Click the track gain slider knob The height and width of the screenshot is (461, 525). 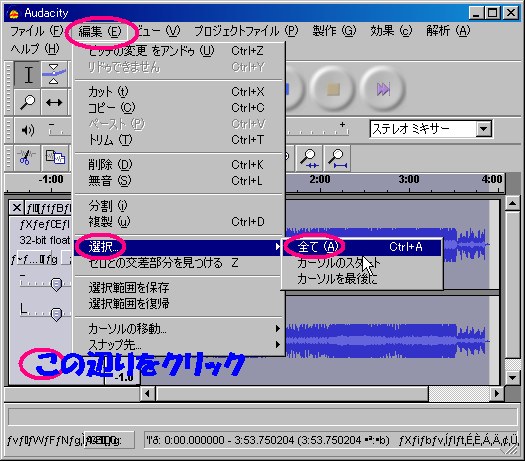(56, 284)
